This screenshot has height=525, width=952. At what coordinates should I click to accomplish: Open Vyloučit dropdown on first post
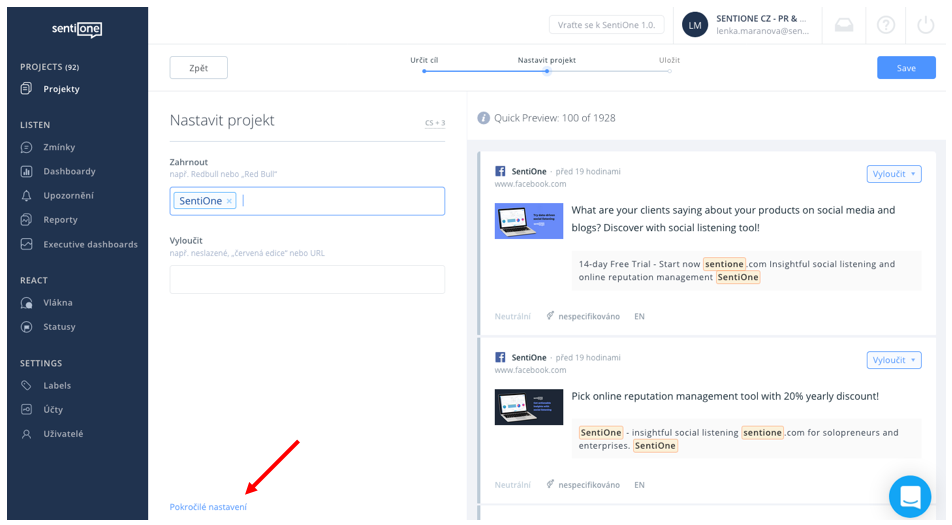click(893, 174)
